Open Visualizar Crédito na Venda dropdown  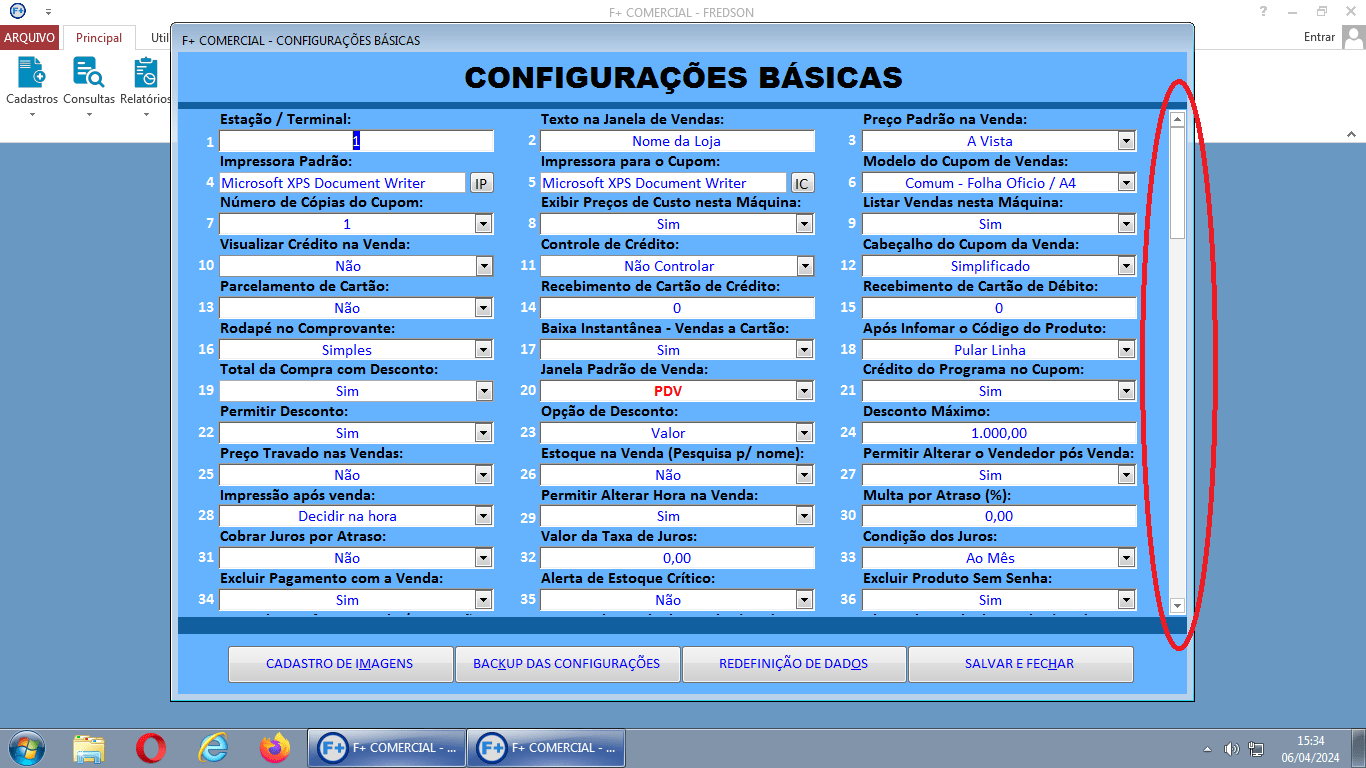484,266
